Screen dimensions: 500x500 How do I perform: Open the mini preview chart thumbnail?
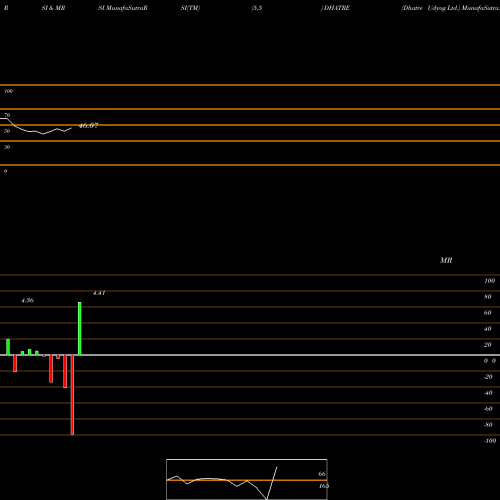[247, 479]
